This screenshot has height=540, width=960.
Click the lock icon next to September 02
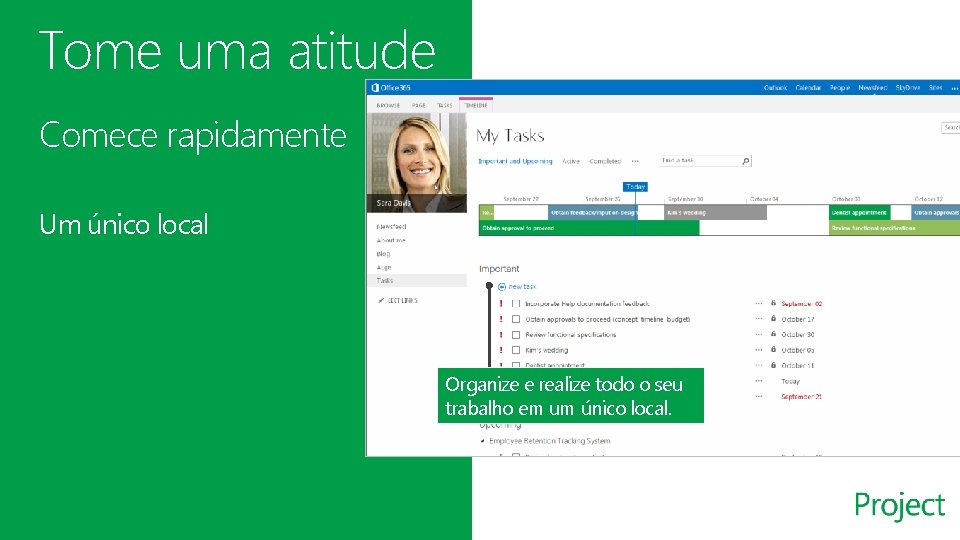(x=773, y=303)
